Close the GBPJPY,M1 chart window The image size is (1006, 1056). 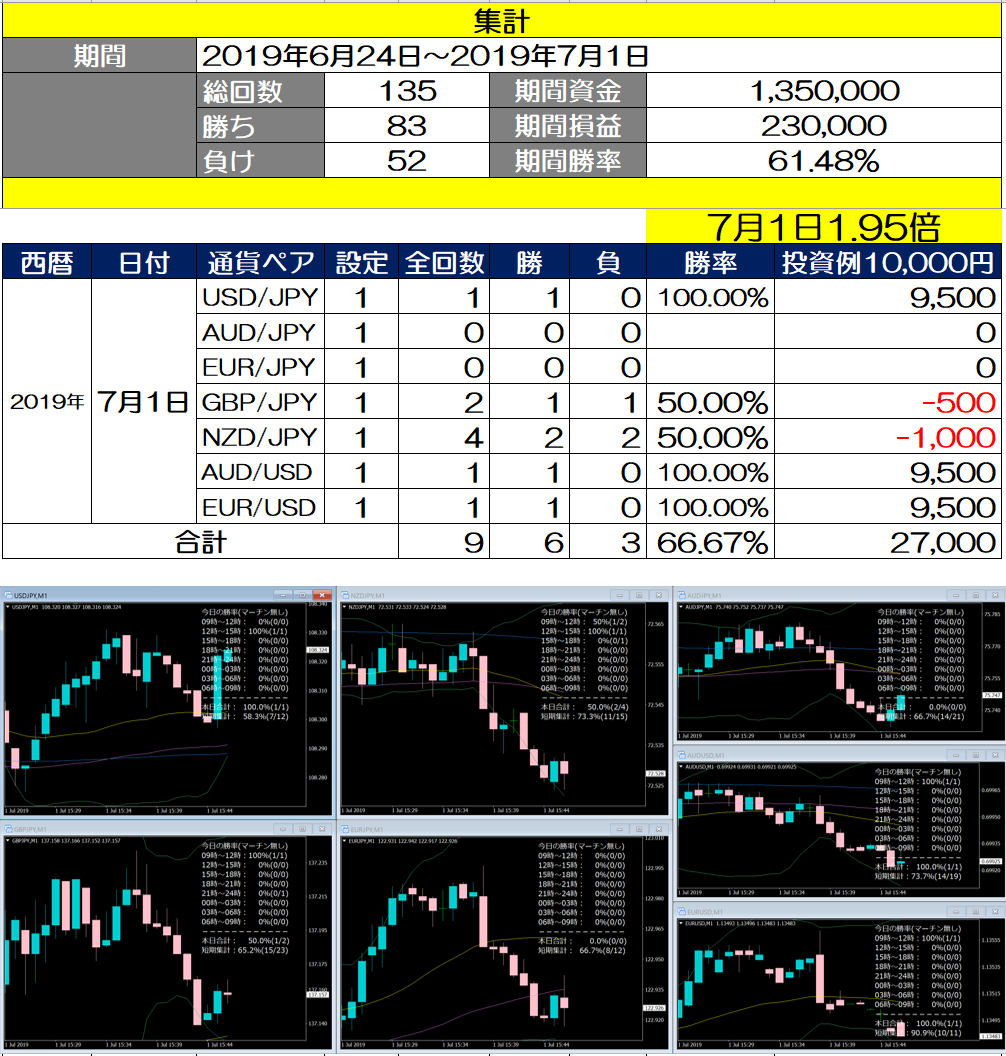[x=322, y=829]
